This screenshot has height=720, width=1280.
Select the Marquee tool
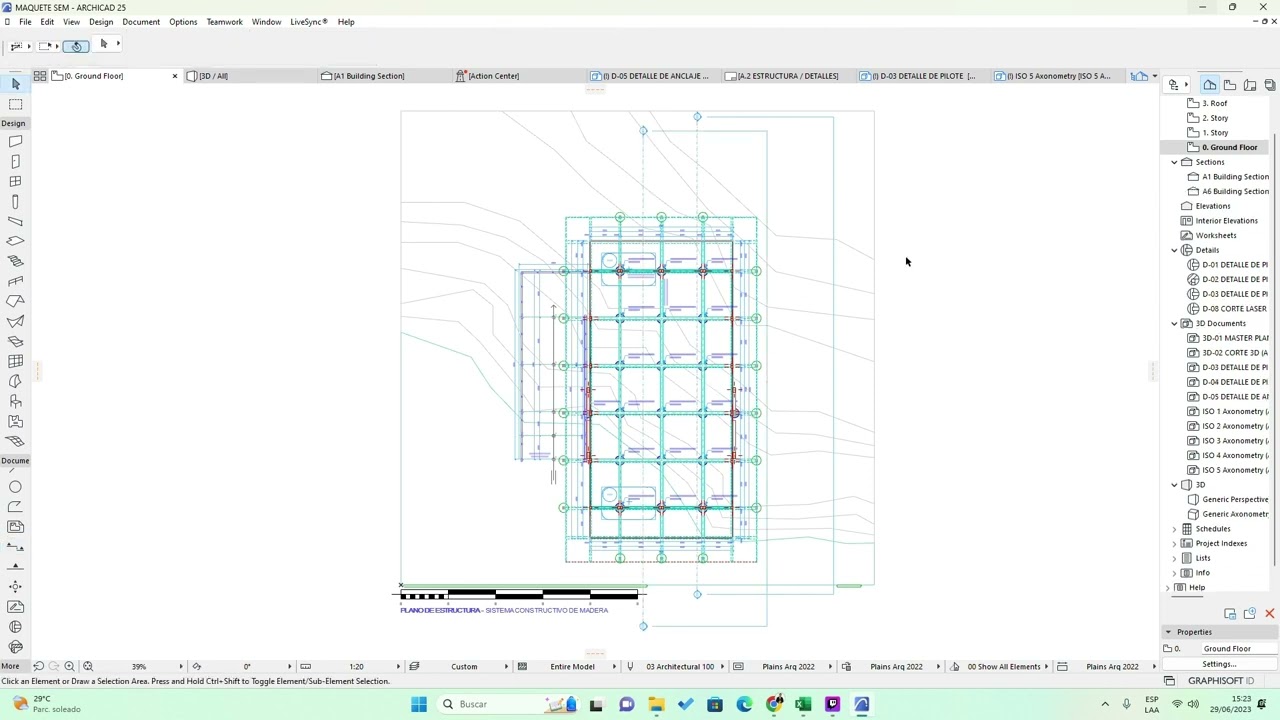(15, 104)
